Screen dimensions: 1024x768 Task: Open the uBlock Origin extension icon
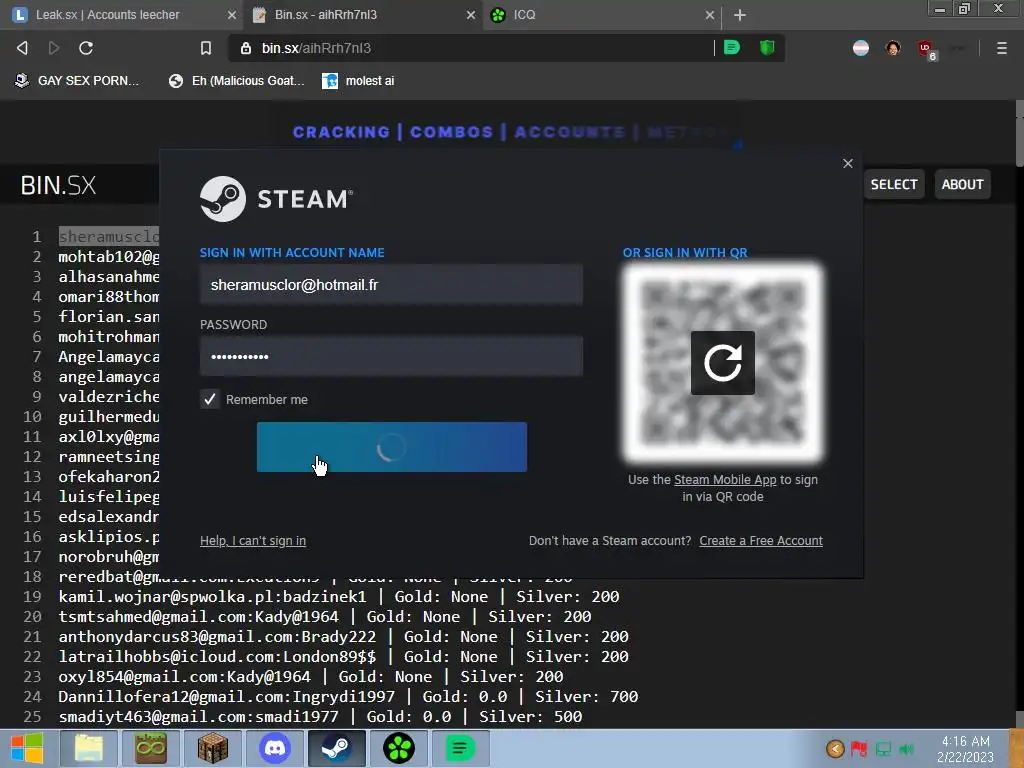pyautogui.click(x=925, y=48)
